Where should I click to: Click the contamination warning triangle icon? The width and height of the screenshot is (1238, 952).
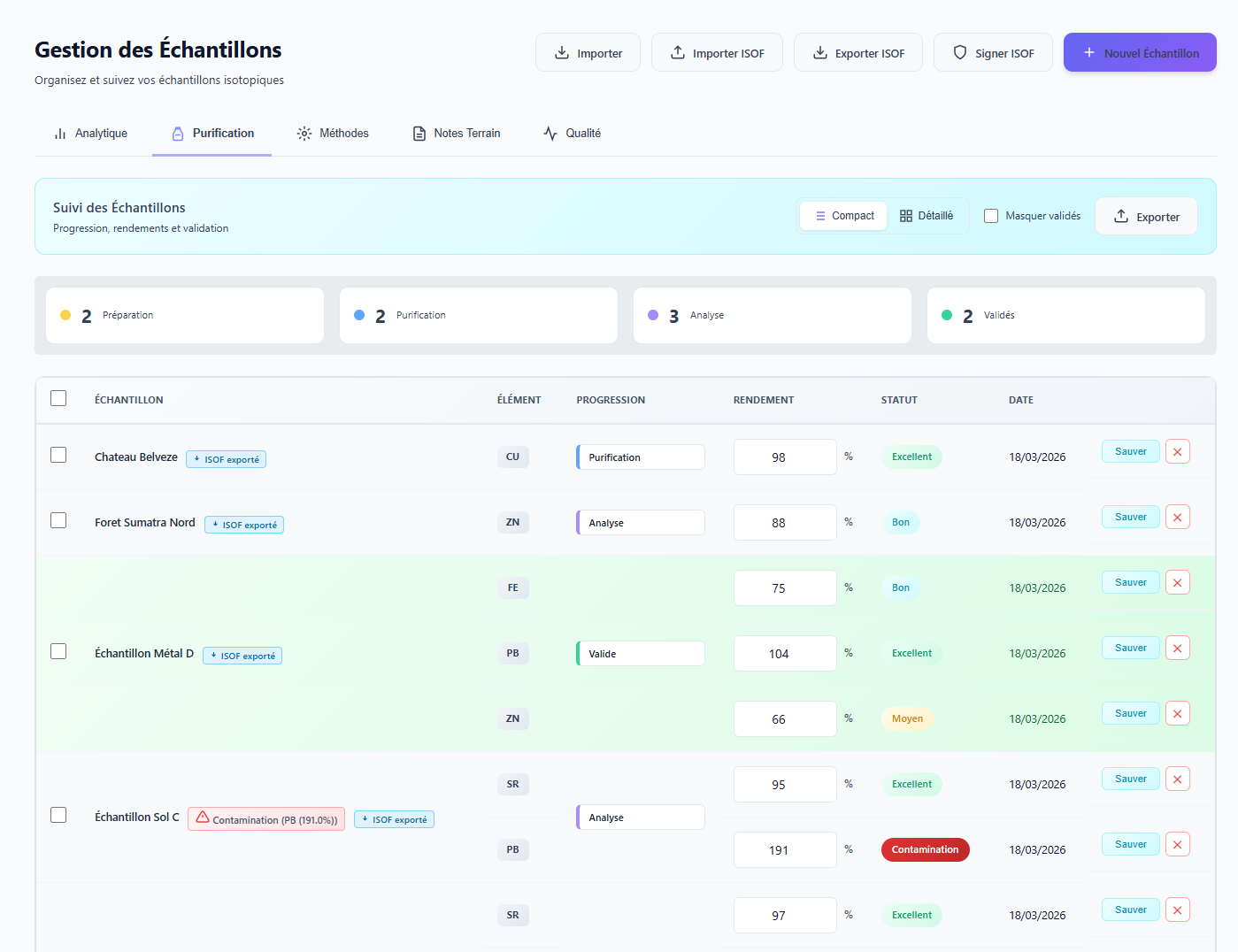tap(203, 818)
